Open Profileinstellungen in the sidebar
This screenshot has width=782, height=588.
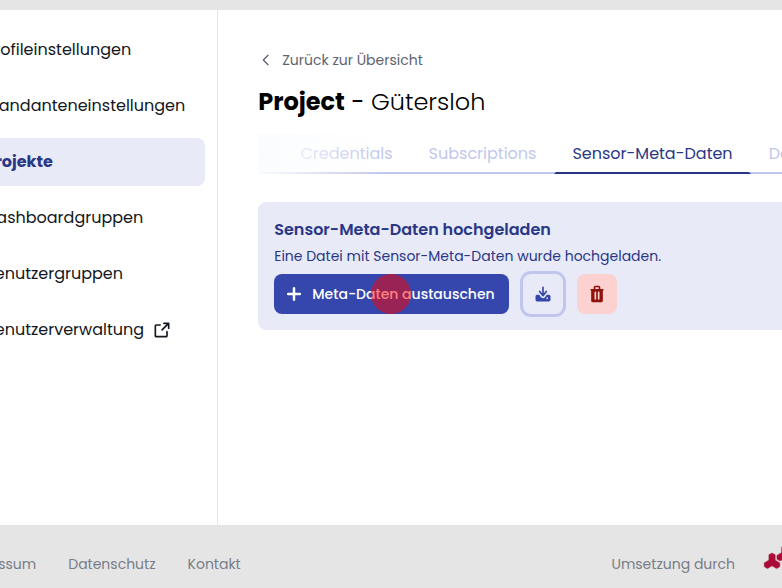pos(65,50)
